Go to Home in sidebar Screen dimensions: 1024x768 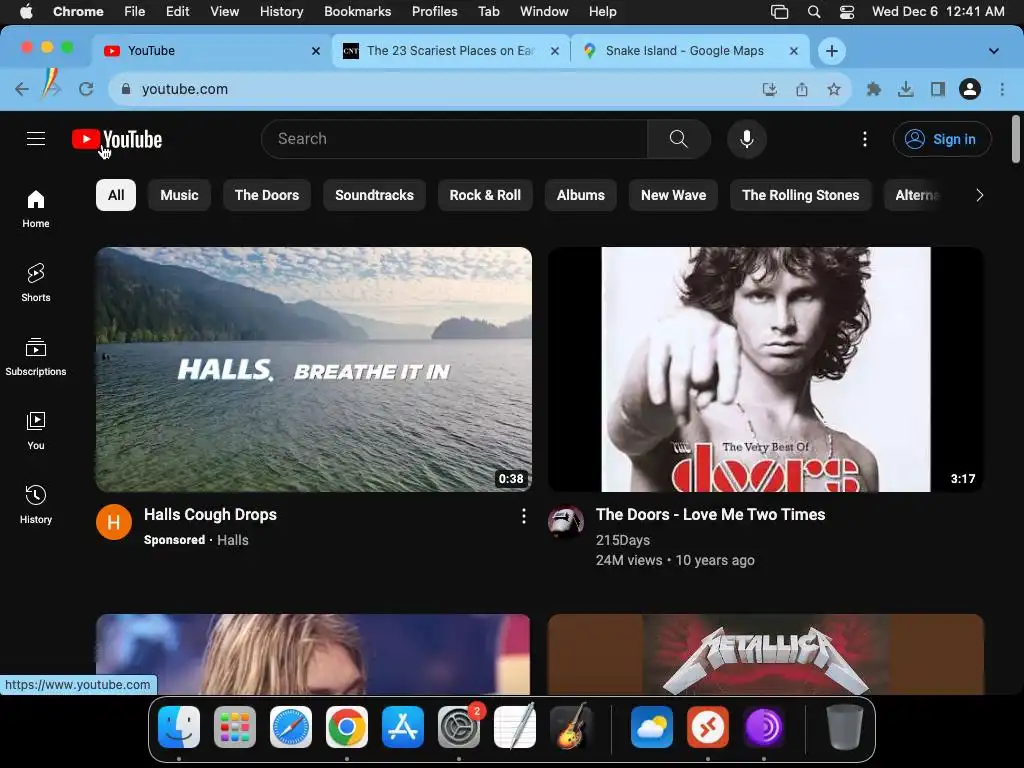point(36,208)
